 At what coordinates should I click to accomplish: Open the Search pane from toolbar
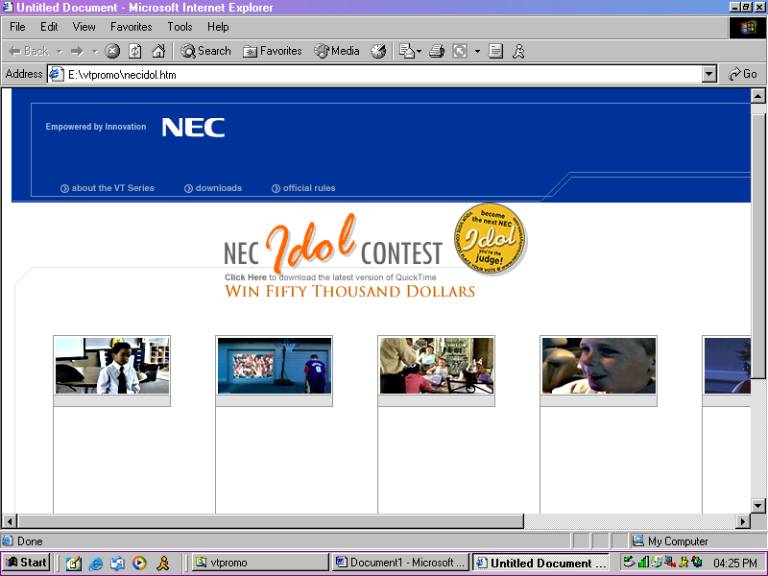(205, 51)
